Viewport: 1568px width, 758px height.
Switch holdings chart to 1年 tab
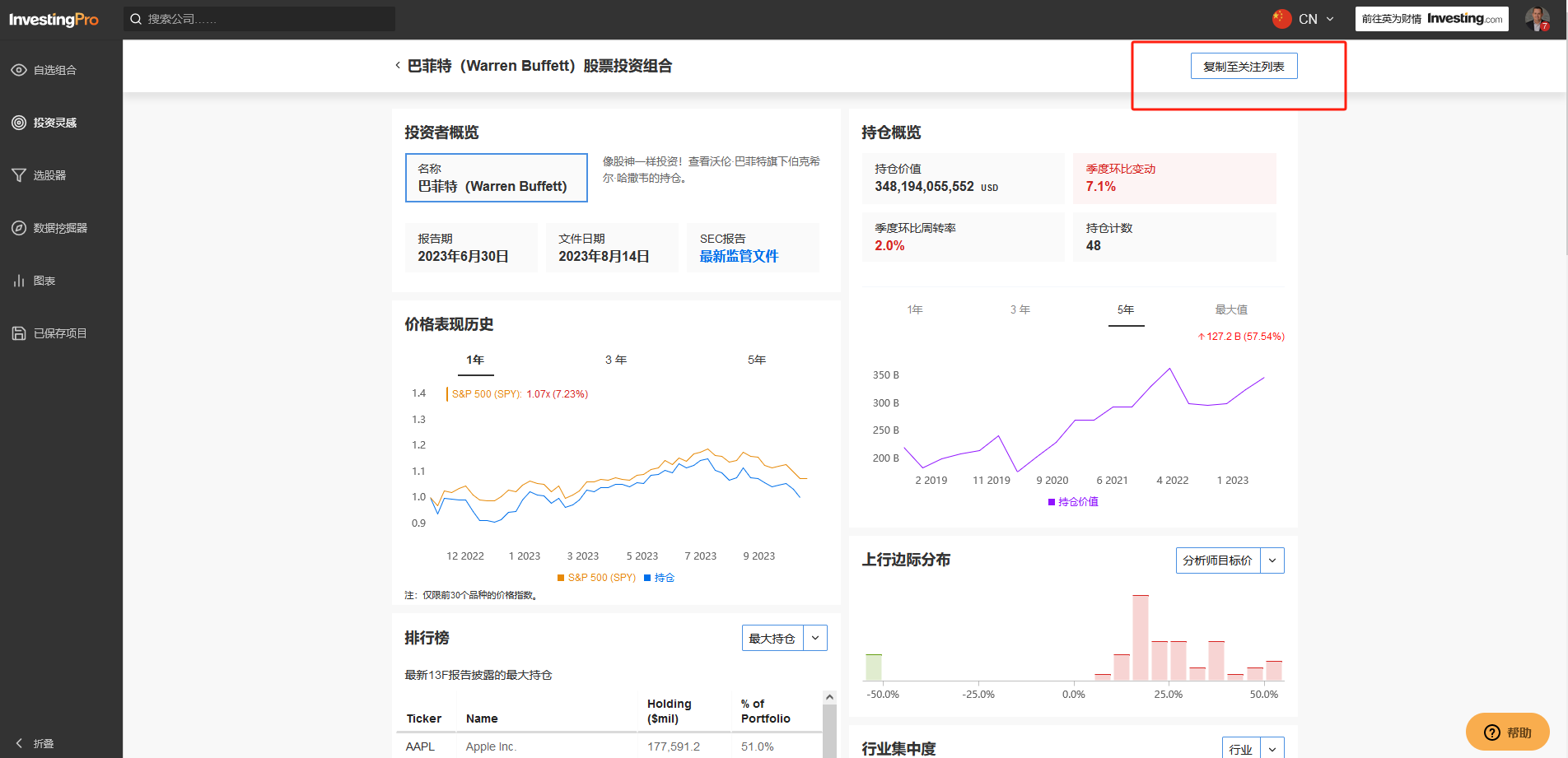click(x=915, y=309)
